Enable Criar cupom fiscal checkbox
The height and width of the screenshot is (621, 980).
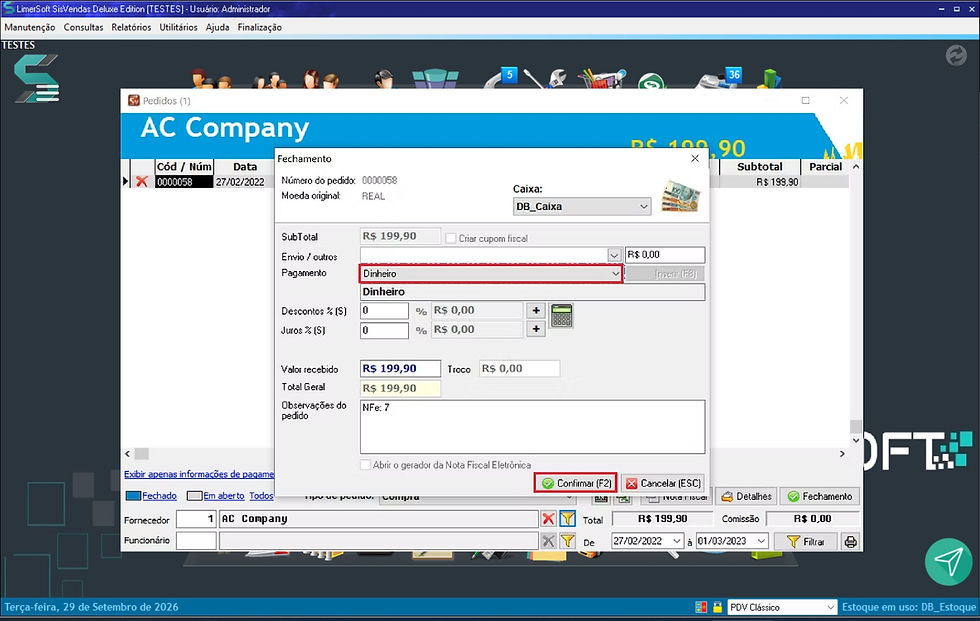(x=451, y=239)
